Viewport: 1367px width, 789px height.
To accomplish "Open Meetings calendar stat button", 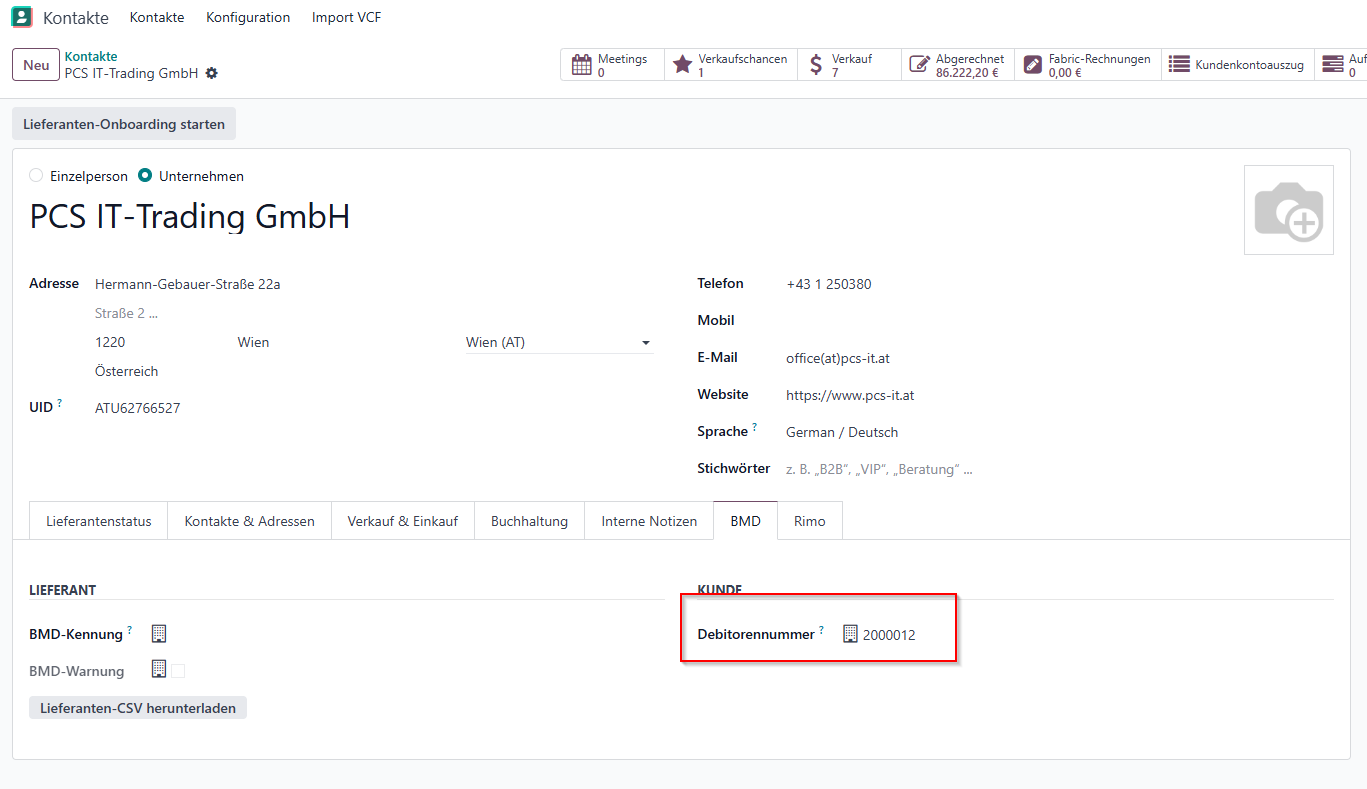I will click(x=612, y=65).
